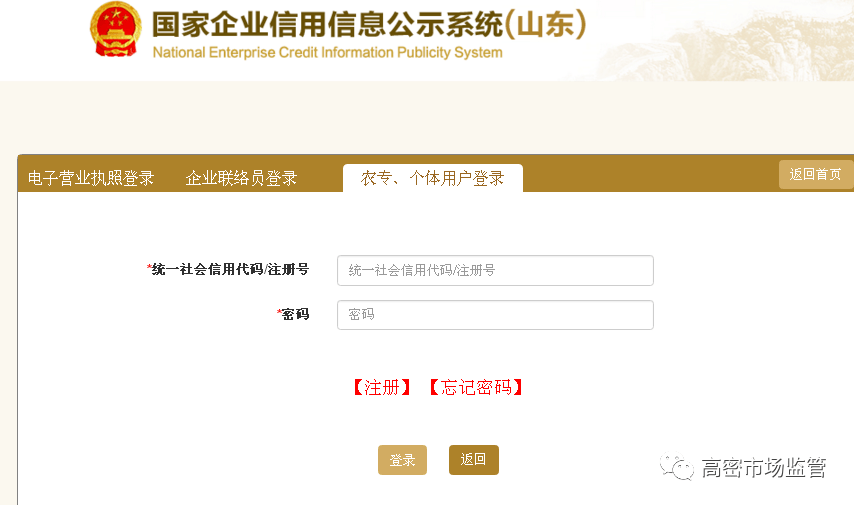
Task: Click the 密码 field label
Action: (295, 315)
